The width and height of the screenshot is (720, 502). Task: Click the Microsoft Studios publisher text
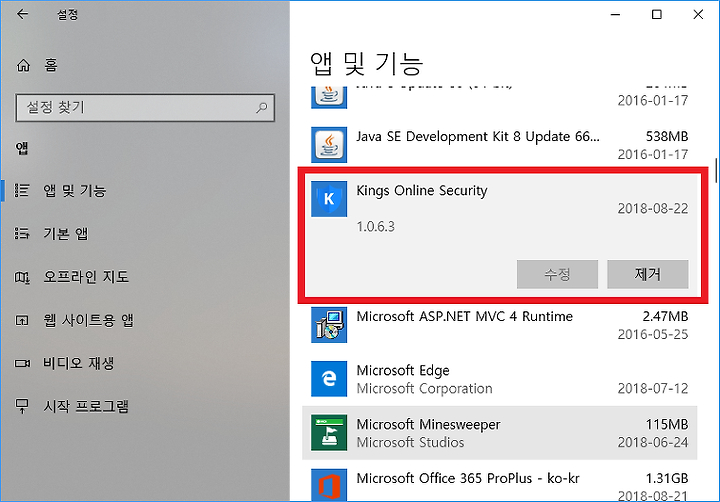[x=410, y=442]
